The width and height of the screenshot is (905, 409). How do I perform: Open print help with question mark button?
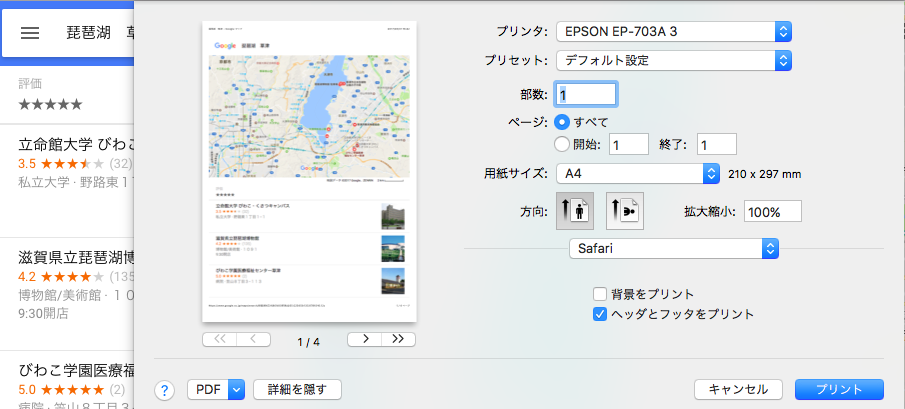[167, 389]
